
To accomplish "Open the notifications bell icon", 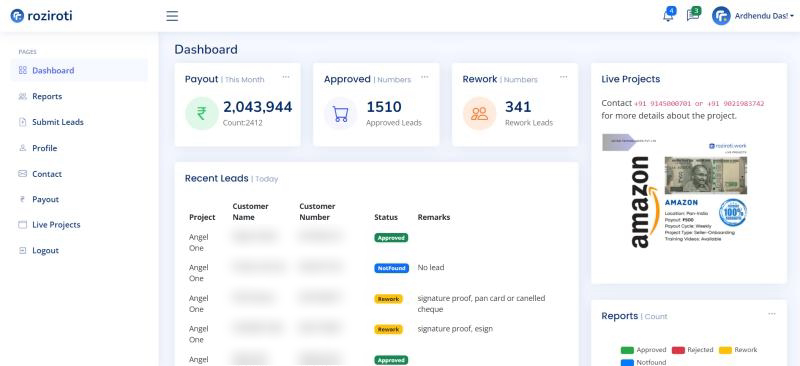I will tap(667, 16).
